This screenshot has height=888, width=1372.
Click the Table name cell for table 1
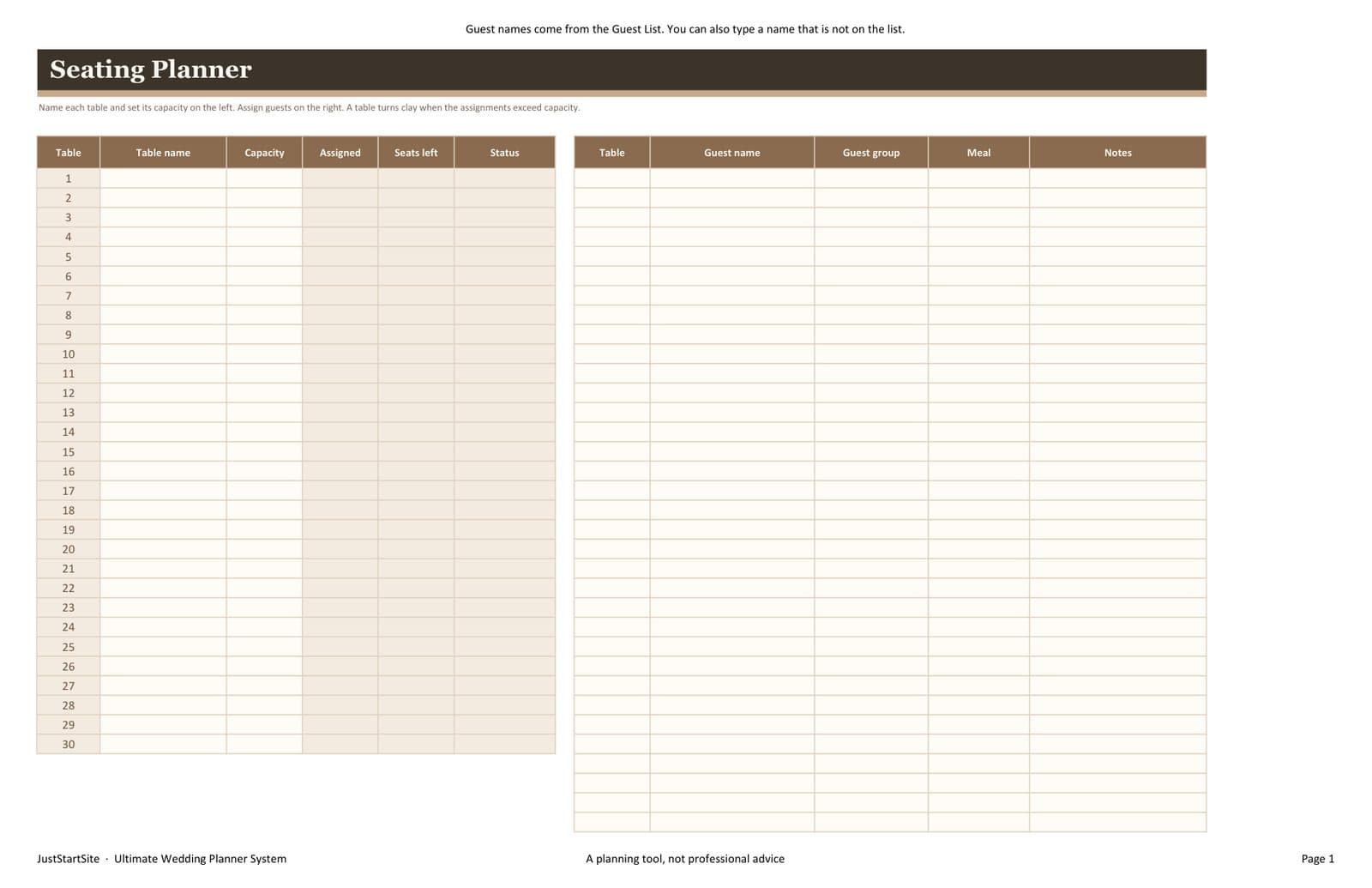pos(163,178)
